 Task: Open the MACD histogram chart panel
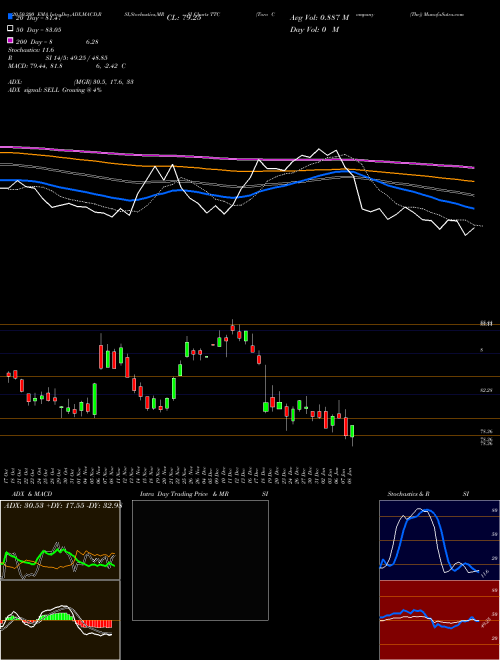[x=60, y=620]
